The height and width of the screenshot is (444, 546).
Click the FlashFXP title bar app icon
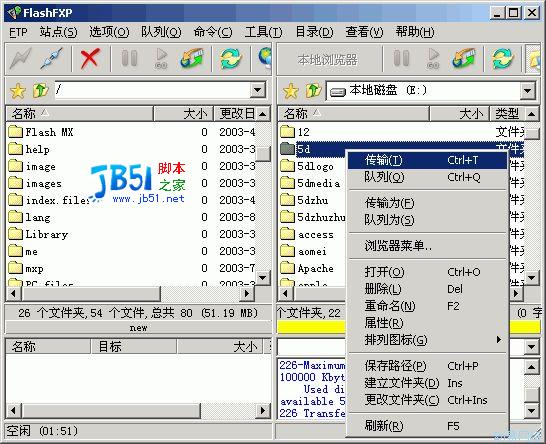click(x=14, y=13)
